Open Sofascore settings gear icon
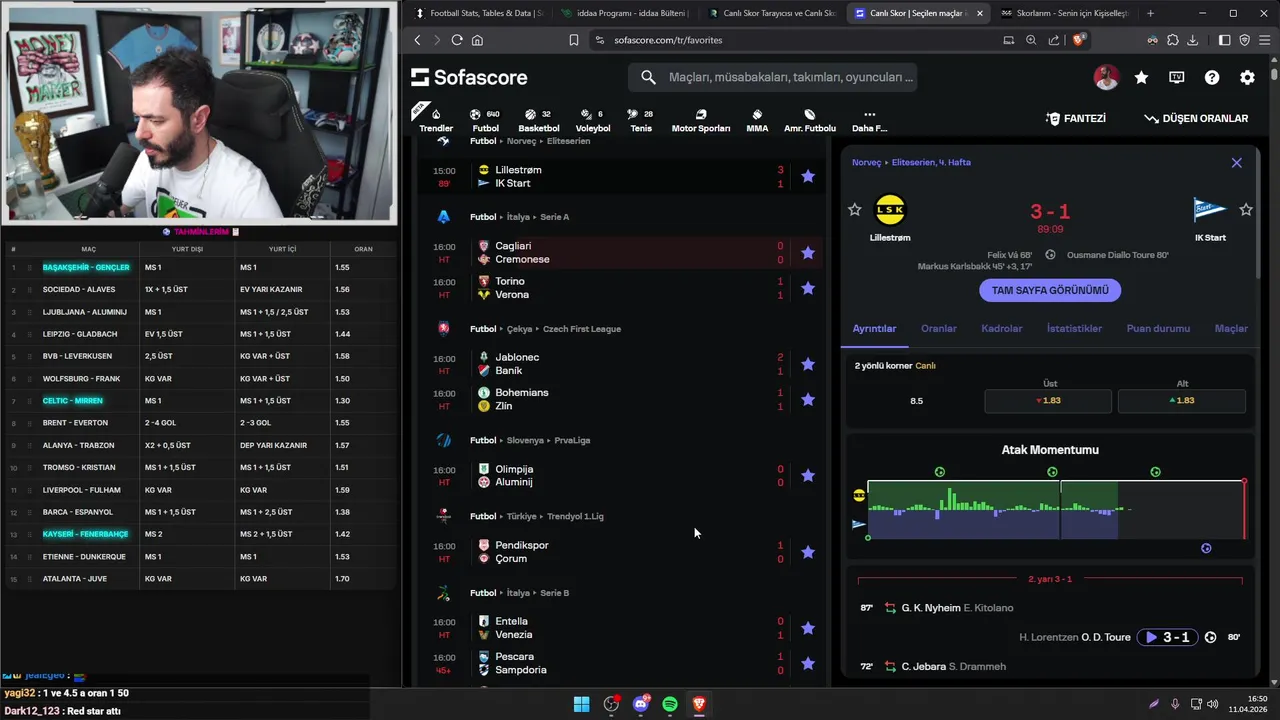 (x=1247, y=77)
